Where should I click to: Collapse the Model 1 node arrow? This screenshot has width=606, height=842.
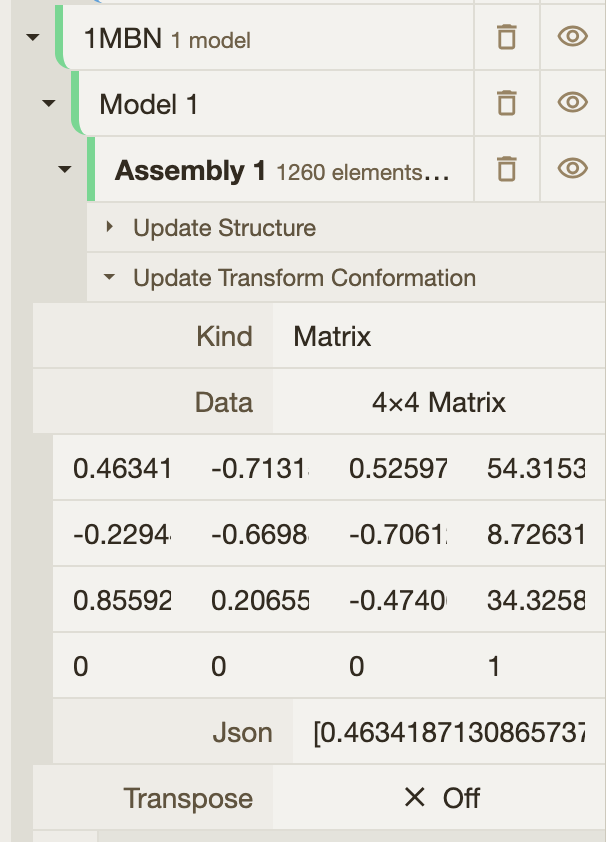[48, 103]
